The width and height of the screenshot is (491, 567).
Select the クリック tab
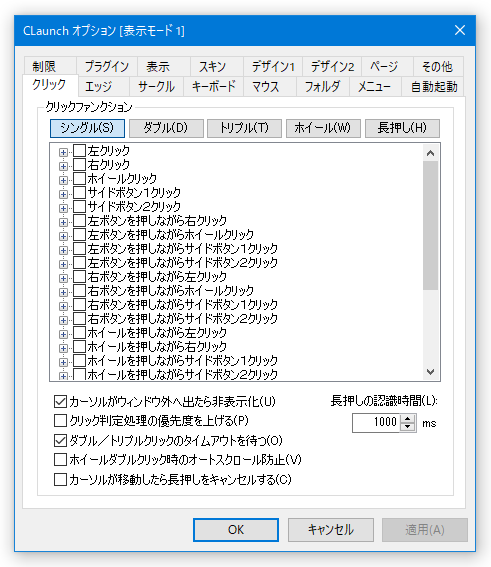pos(49,85)
